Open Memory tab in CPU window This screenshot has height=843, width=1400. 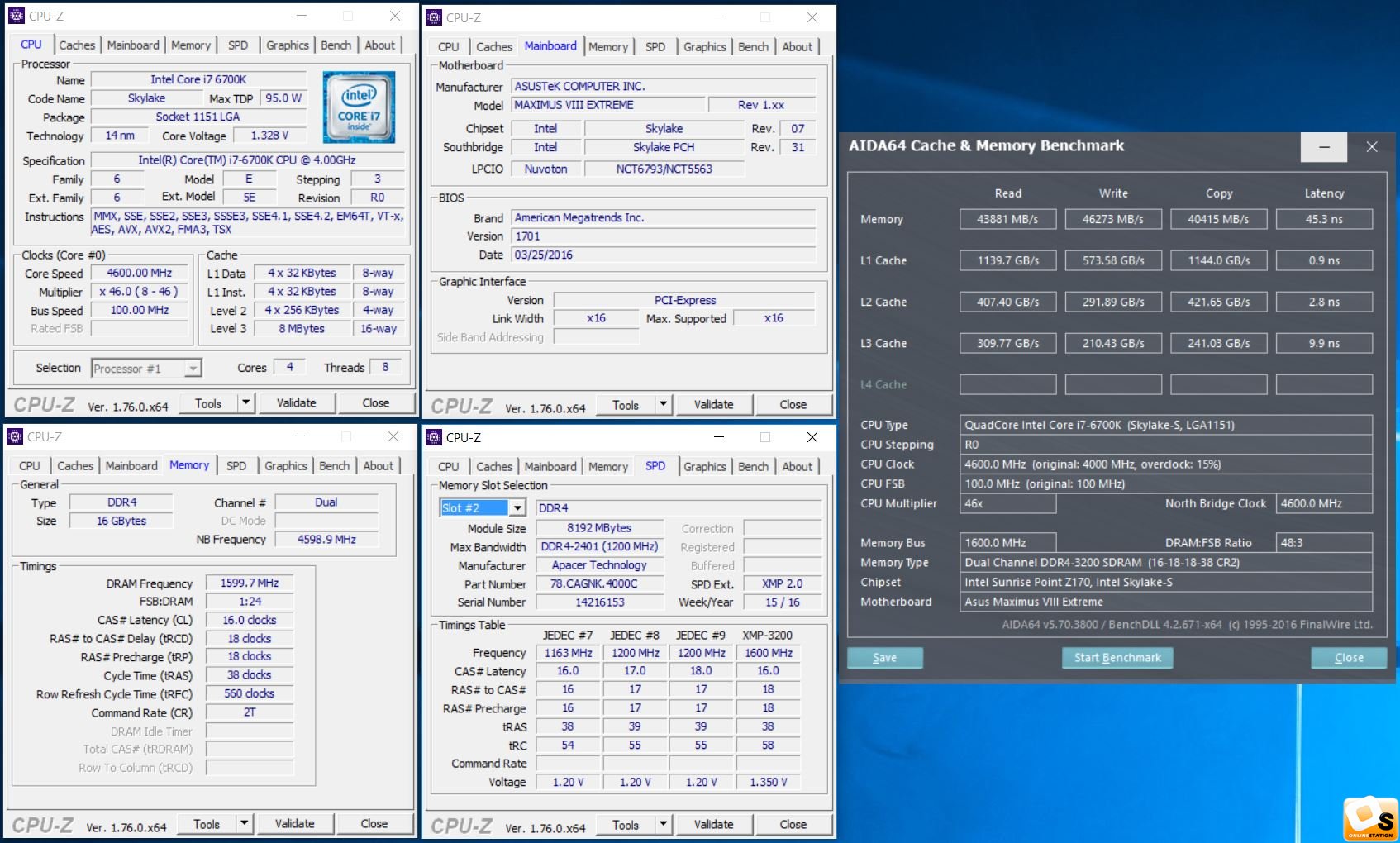pos(191,45)
